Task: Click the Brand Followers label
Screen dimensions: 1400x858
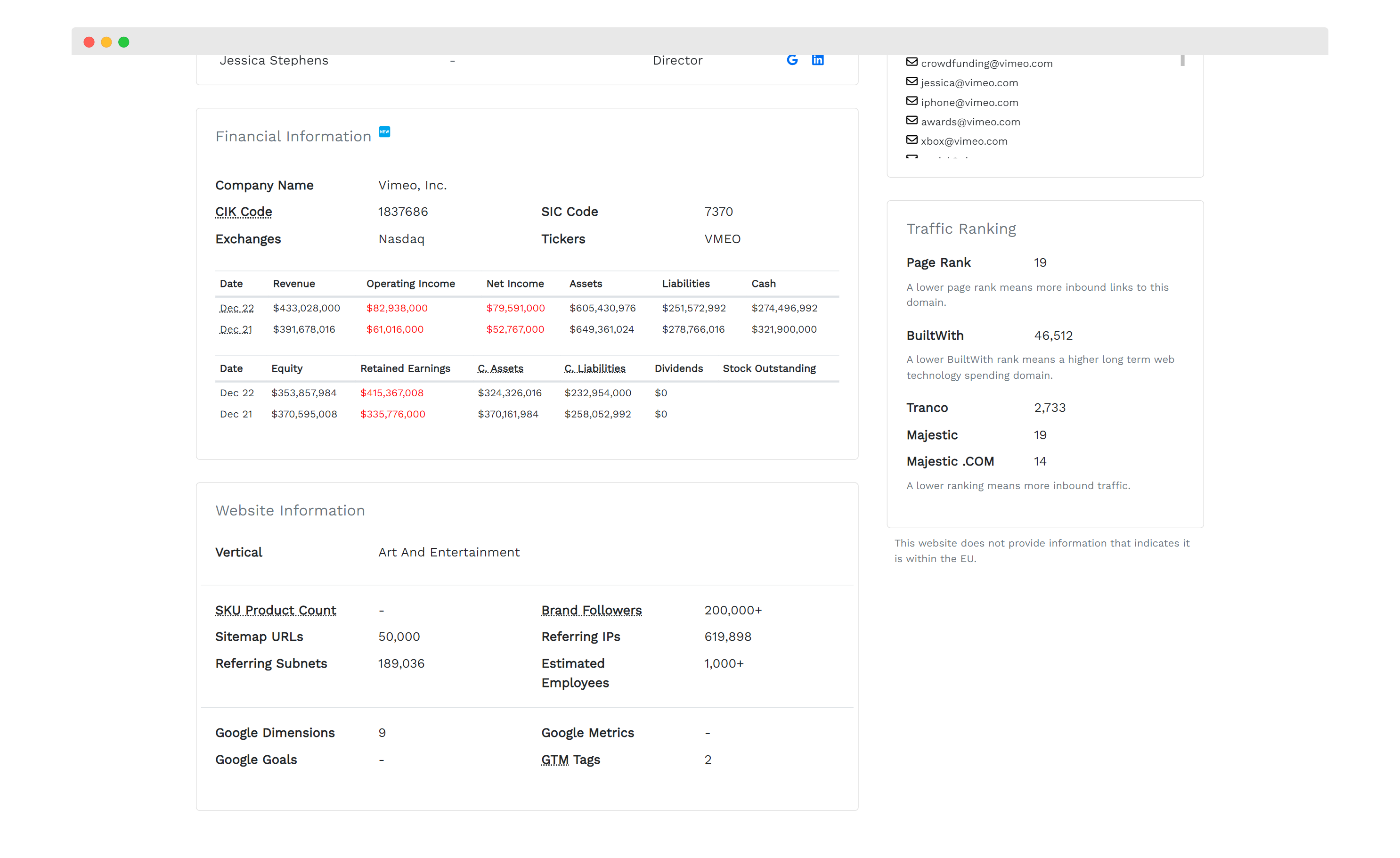Action: tap(591, 610)
